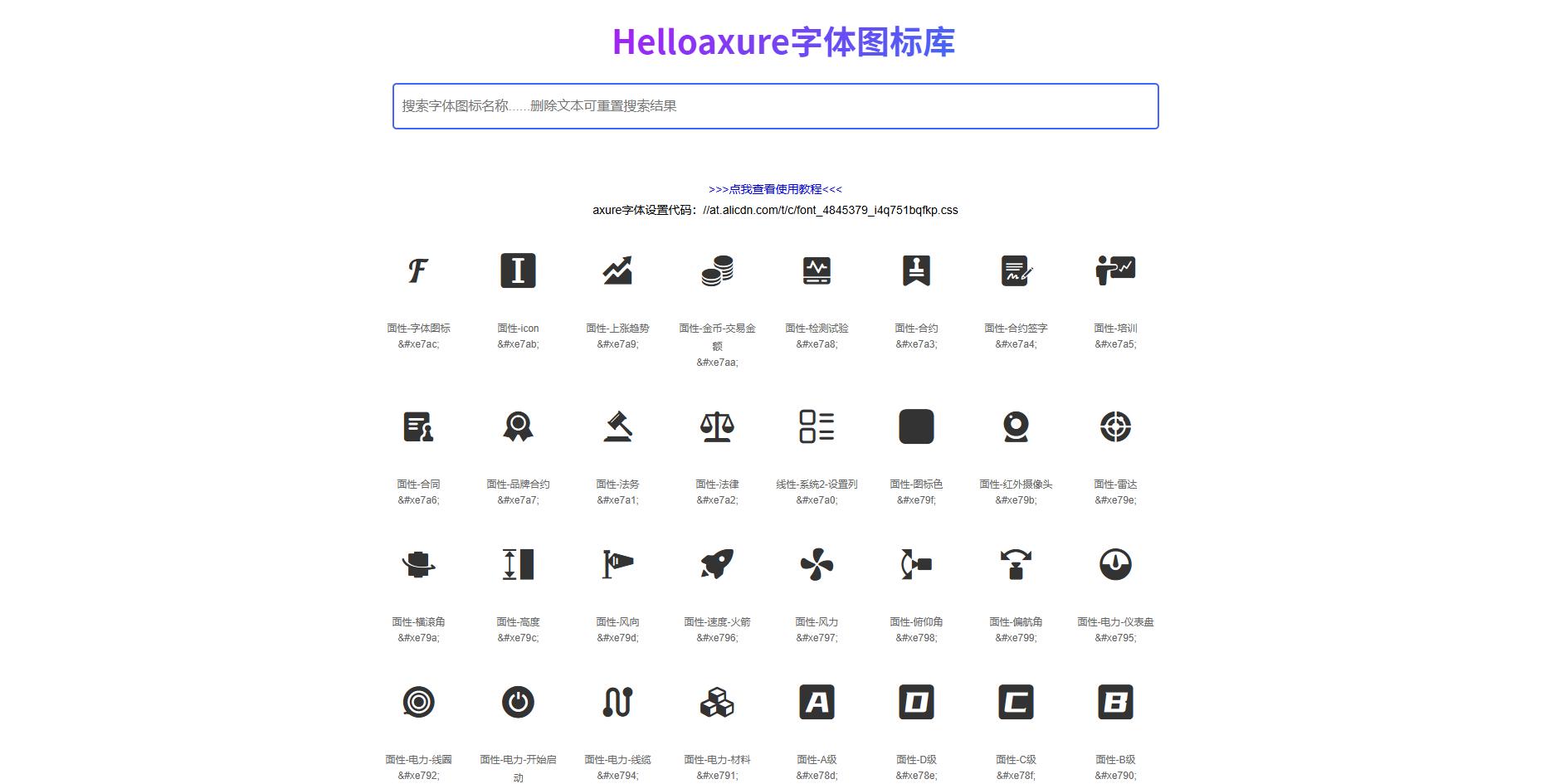Click the alicdn font CSS code text
1565x784 pixels.
[x=830, y=210]
